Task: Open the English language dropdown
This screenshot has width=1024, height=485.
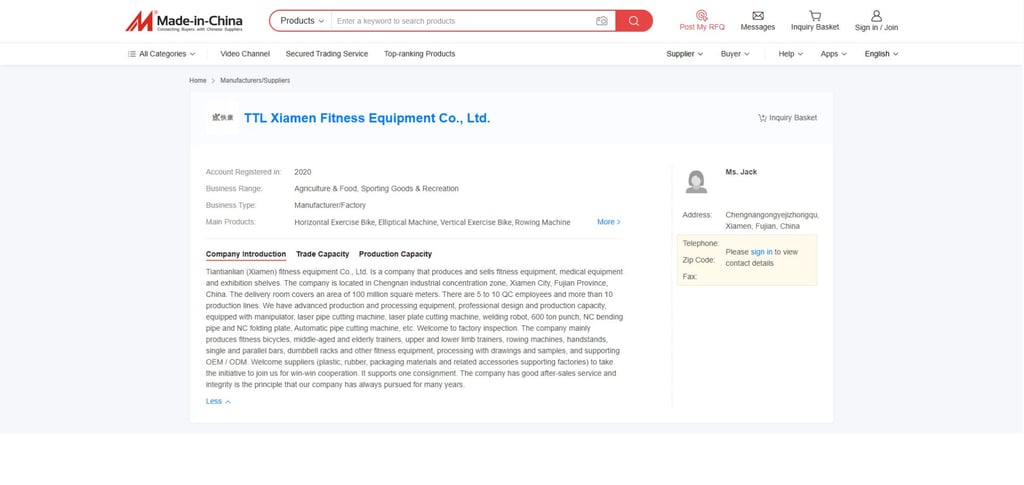Action: [x=881, y=54]
